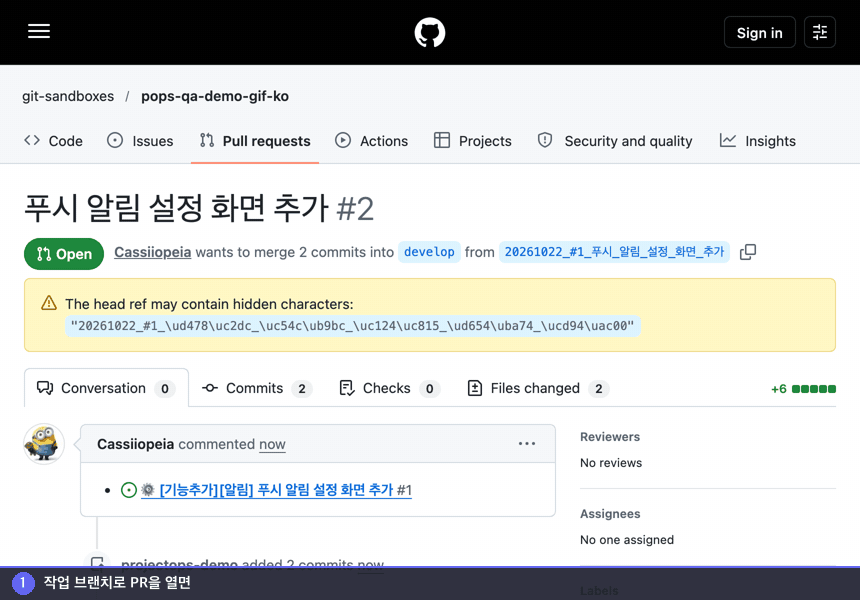Click the Actions tab play icon
The image size is (860, 600).
[x=343, y=140]
